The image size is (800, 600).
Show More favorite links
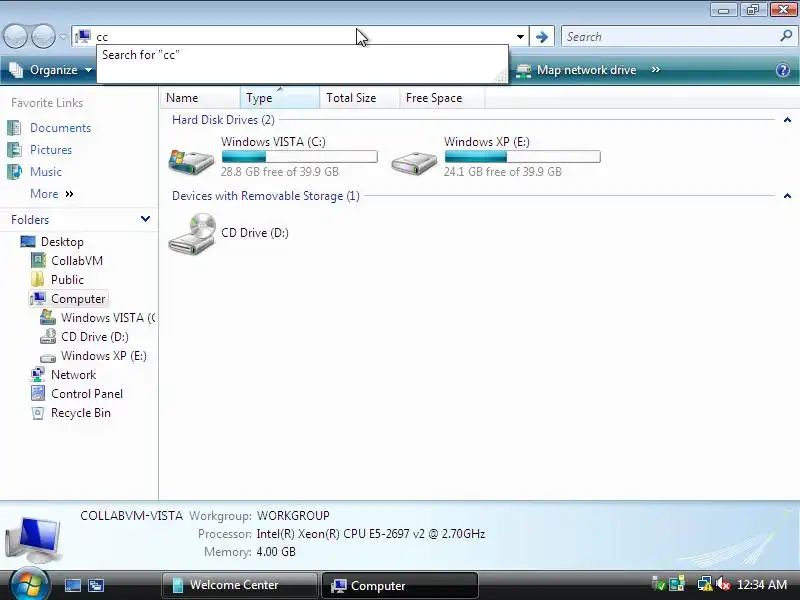click(x=52, y=194)
